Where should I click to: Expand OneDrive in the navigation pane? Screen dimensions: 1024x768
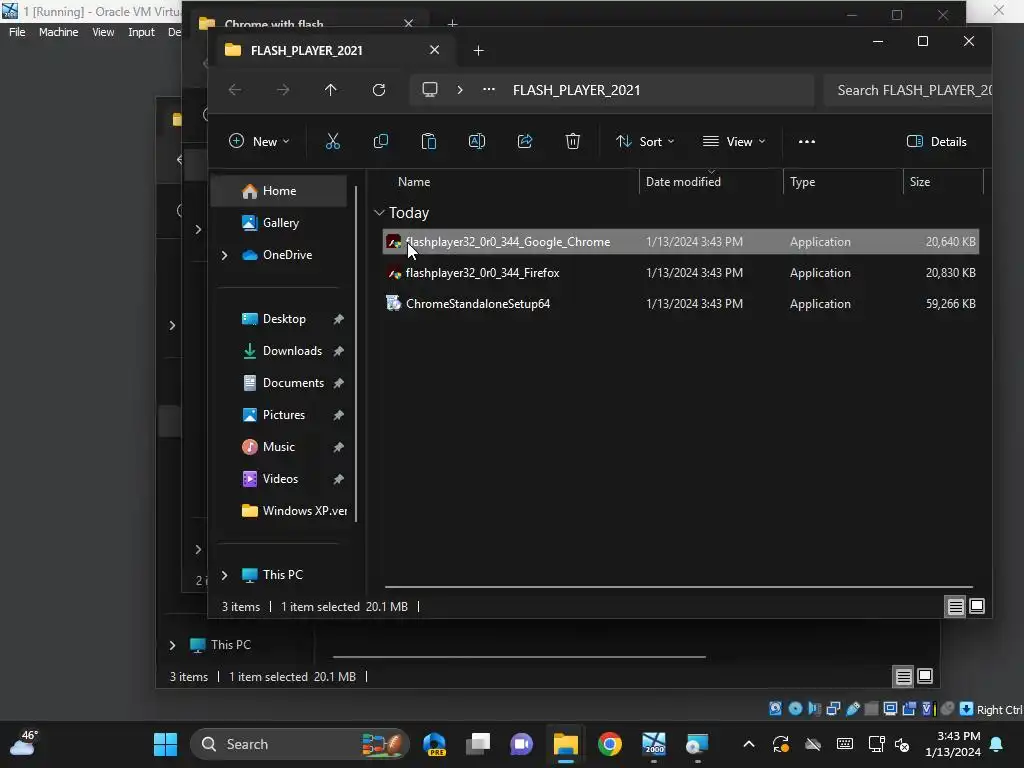(x=224, y=255)
